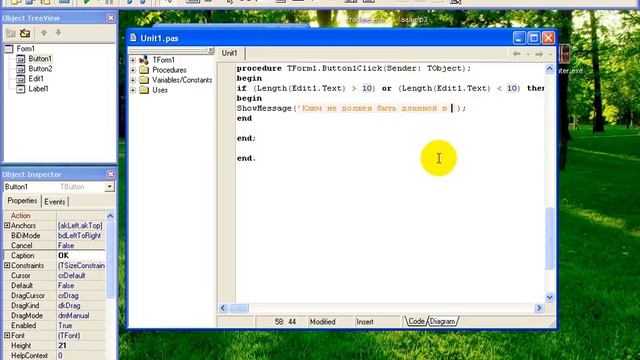The image size is (640, 360).
Task: Select Form1 in the Object TreeView
Action: (x=25, y=49)
